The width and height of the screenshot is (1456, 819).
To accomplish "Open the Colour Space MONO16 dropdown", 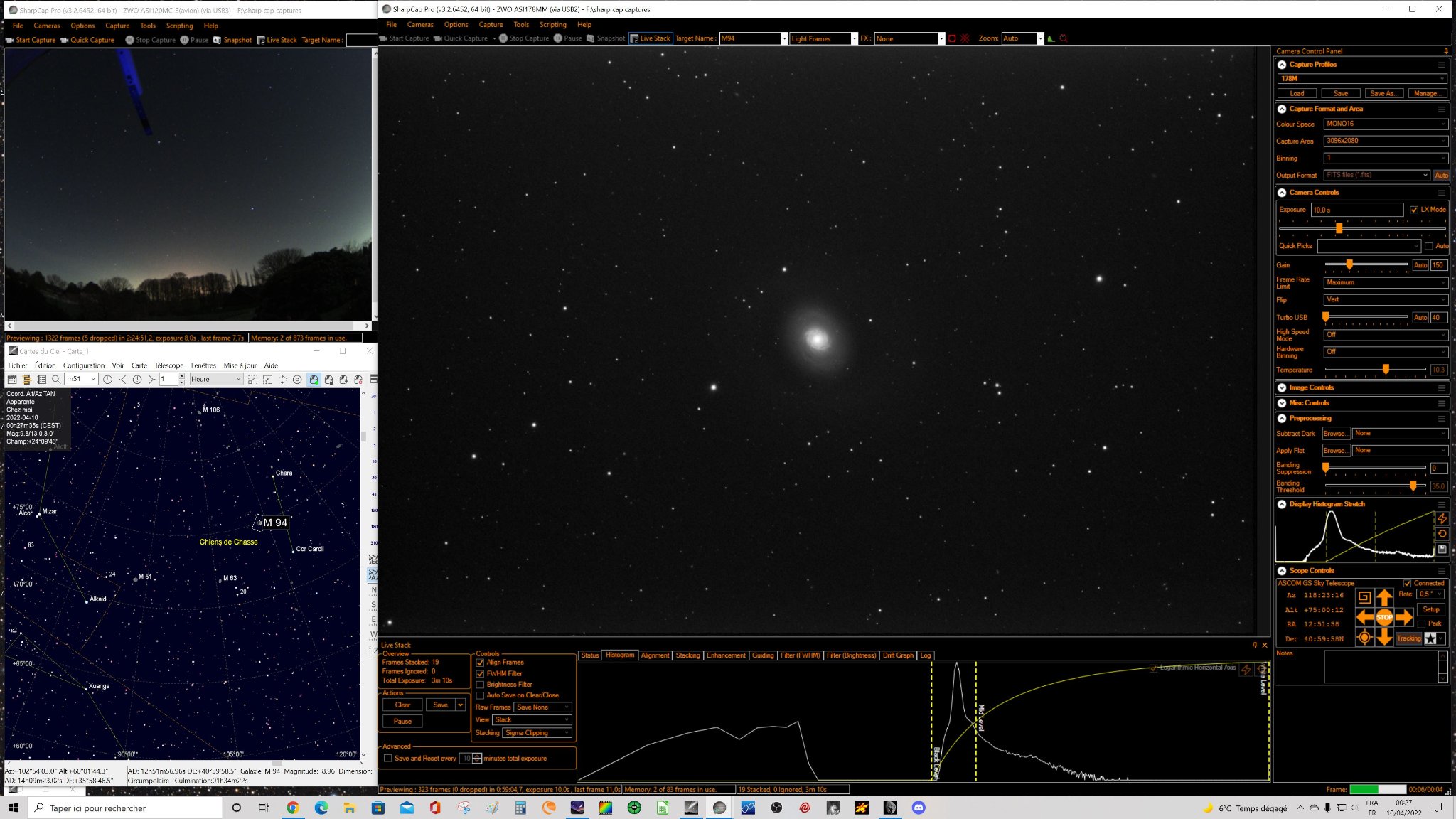I will pyautogui.click(x=1385, y=124).
